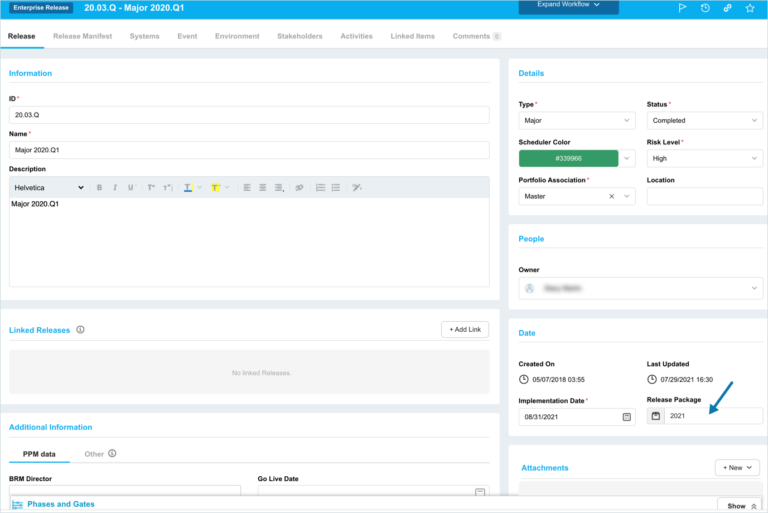Click the text highlight color icon
Image resolution: width=768 pixels, height=513 pixels.
(215, 187)
